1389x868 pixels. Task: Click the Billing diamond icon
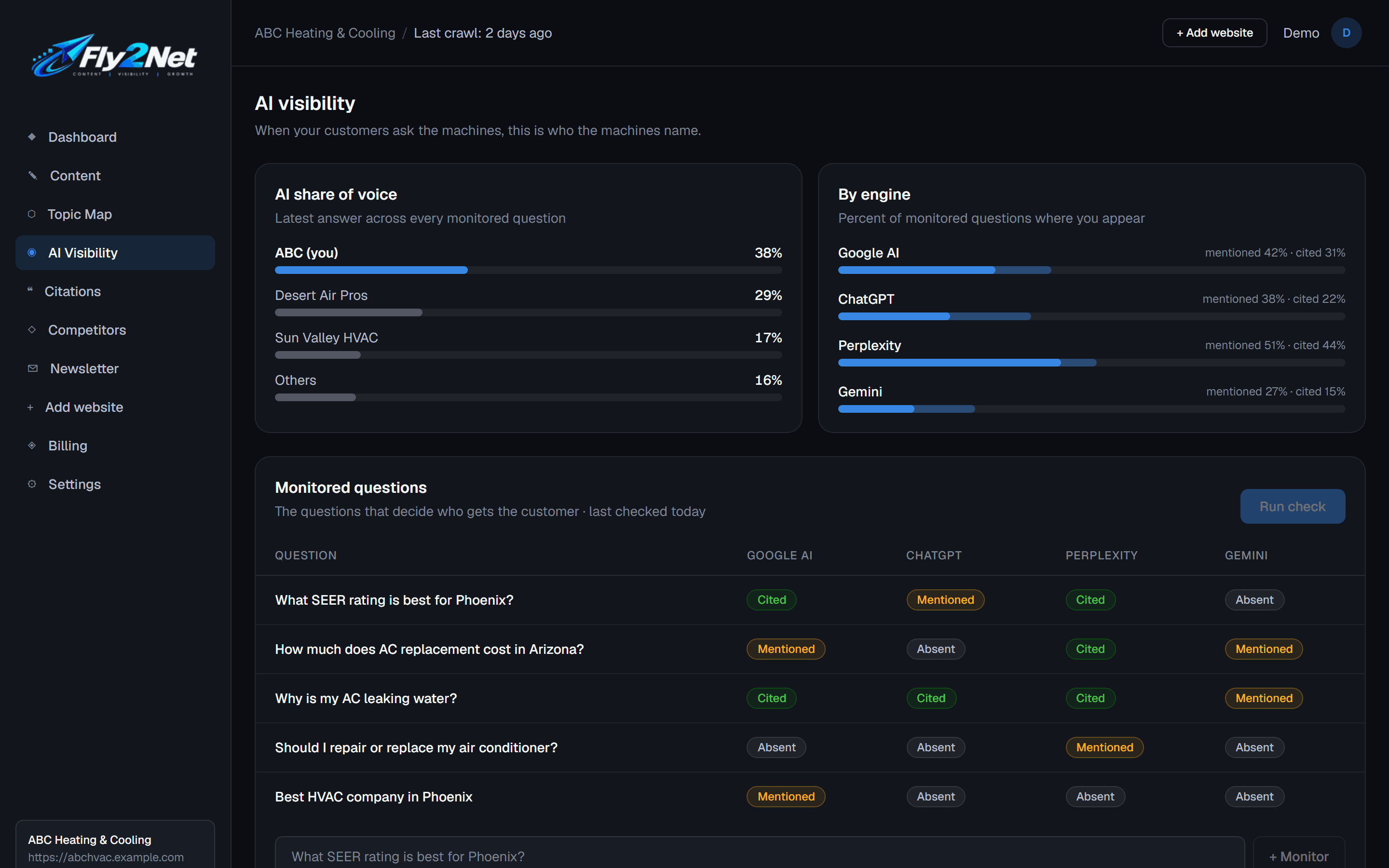tap(32, 445)
